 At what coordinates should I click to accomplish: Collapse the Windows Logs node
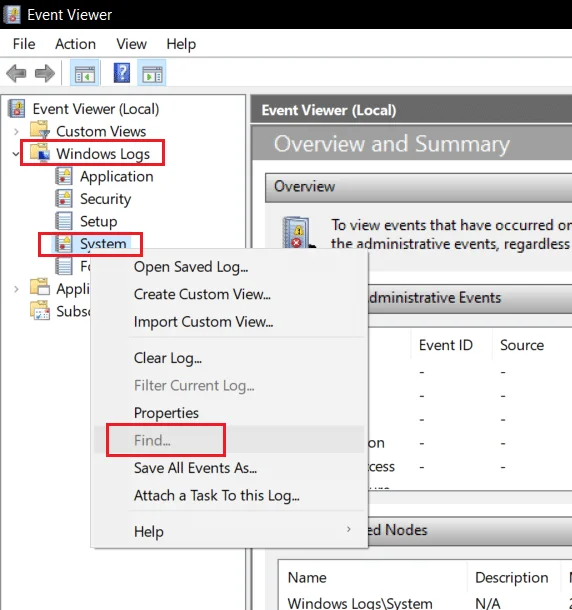[x=16, y=154]
